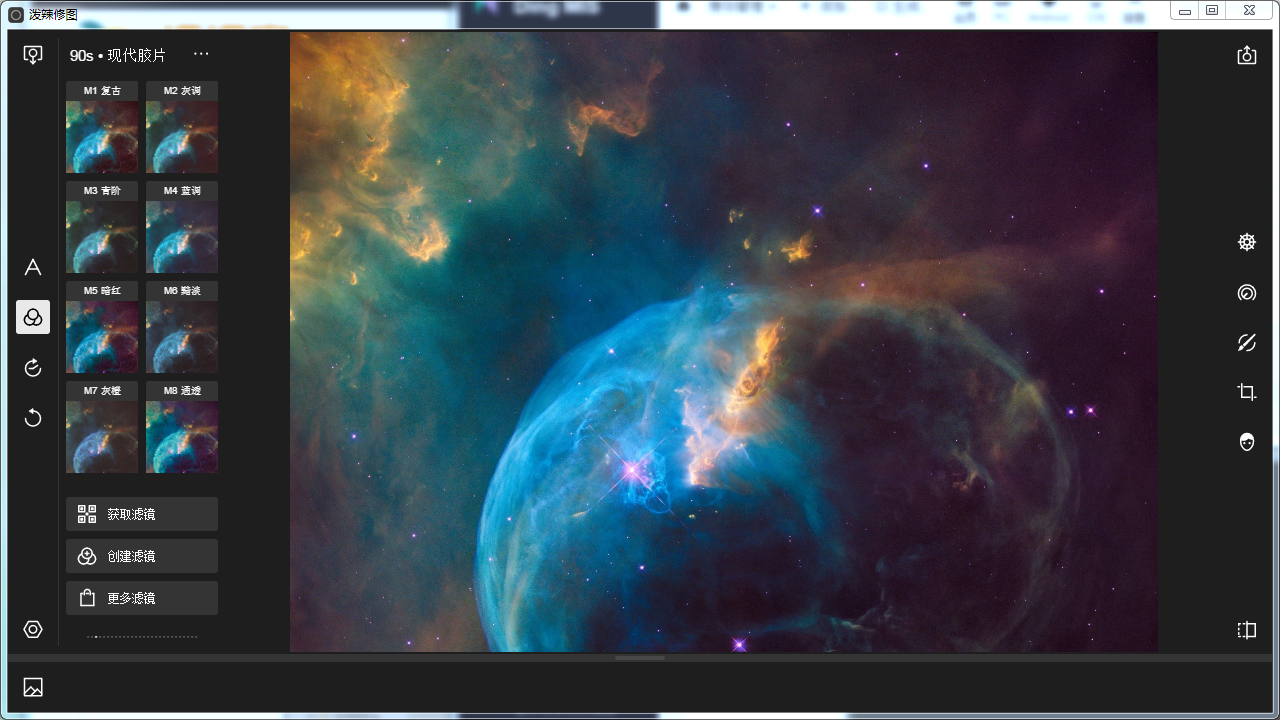Click the spiral effect icon on right toolbar

(1246, 292)
